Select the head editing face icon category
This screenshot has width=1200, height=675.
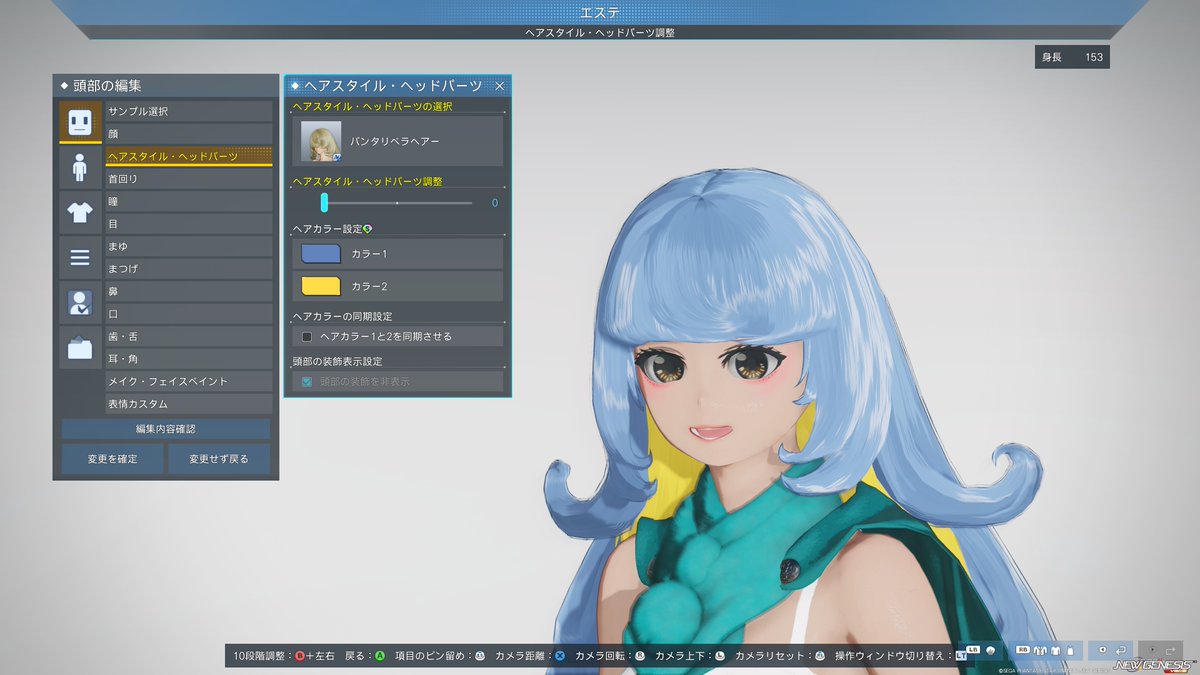tap(80, 123)
